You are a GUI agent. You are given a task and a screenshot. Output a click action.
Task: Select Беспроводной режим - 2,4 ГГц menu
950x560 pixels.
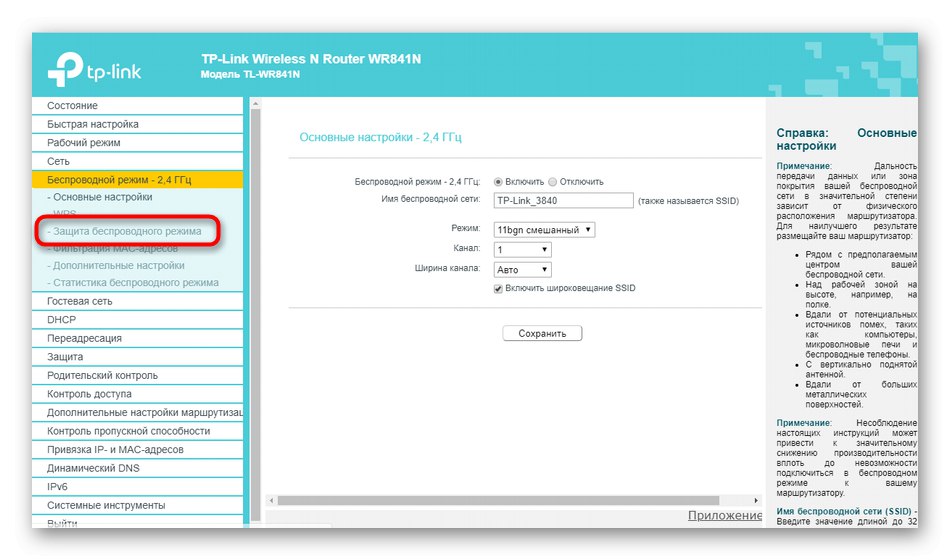[138, 180]
